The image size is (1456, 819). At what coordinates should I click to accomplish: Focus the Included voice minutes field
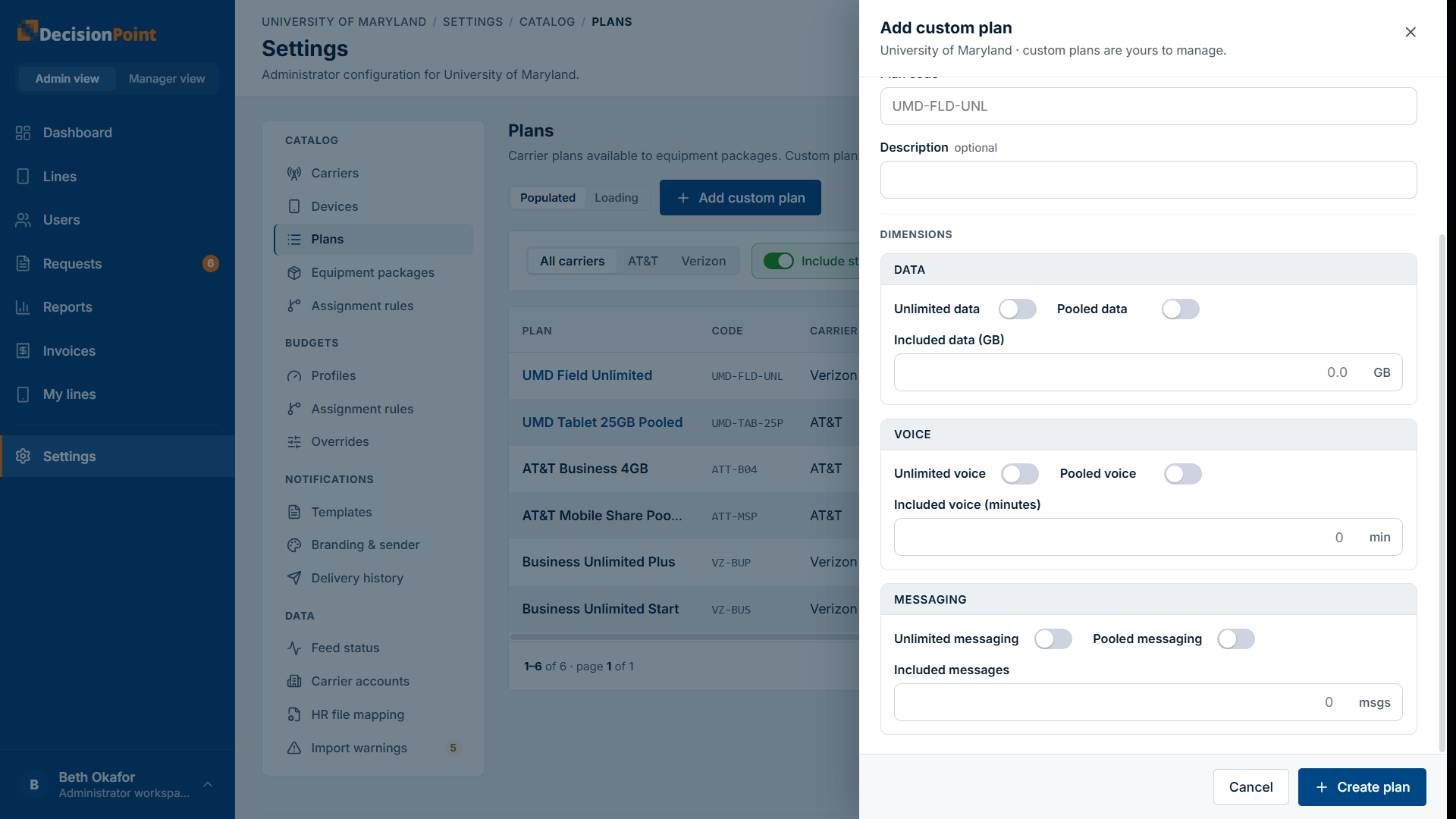pos(1148,537)
